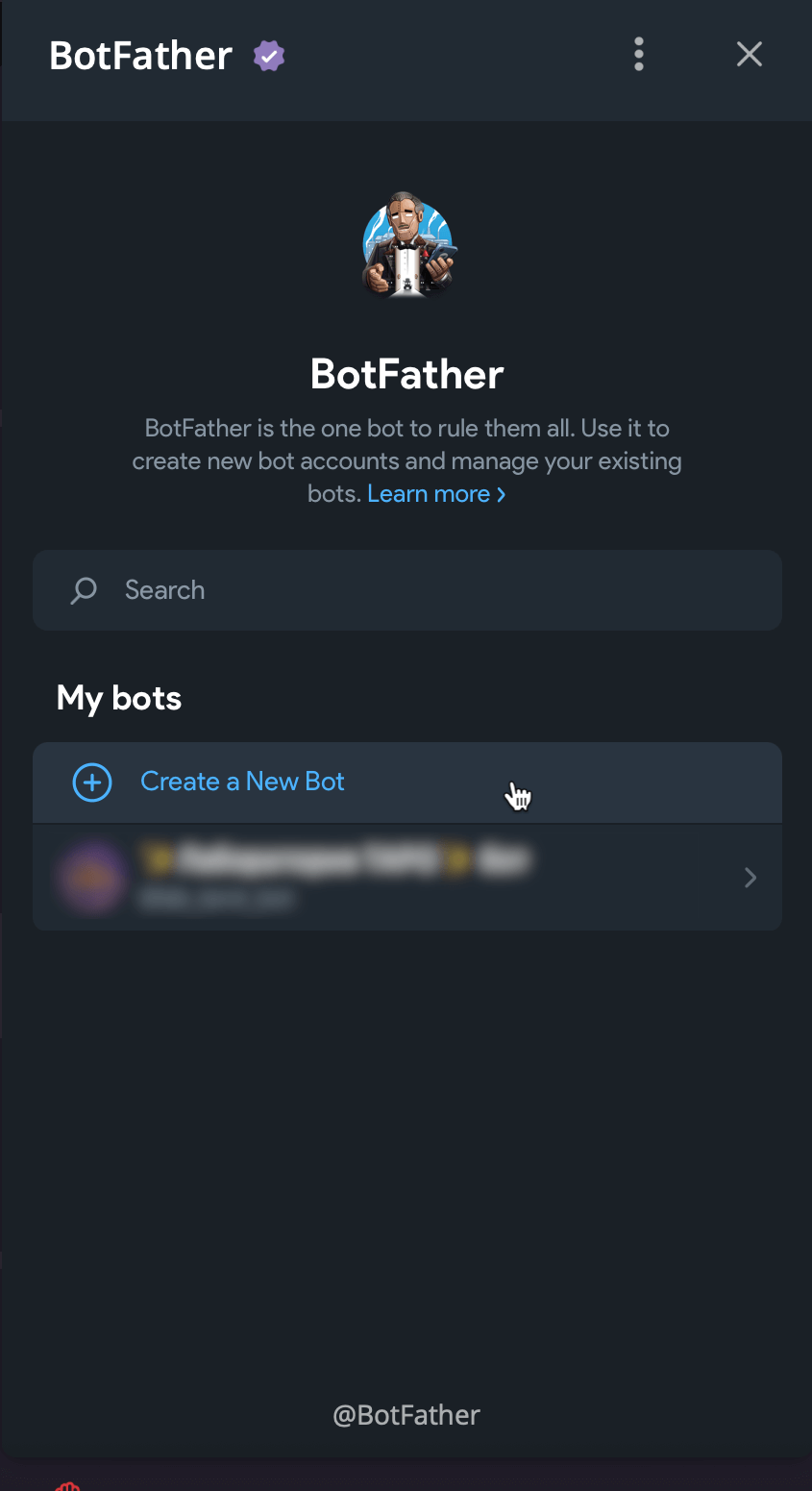Image resolution: width=812 pixels, height=1491 pixels.
Task: Click the large BotFather heading
Action: coord(407,374)
